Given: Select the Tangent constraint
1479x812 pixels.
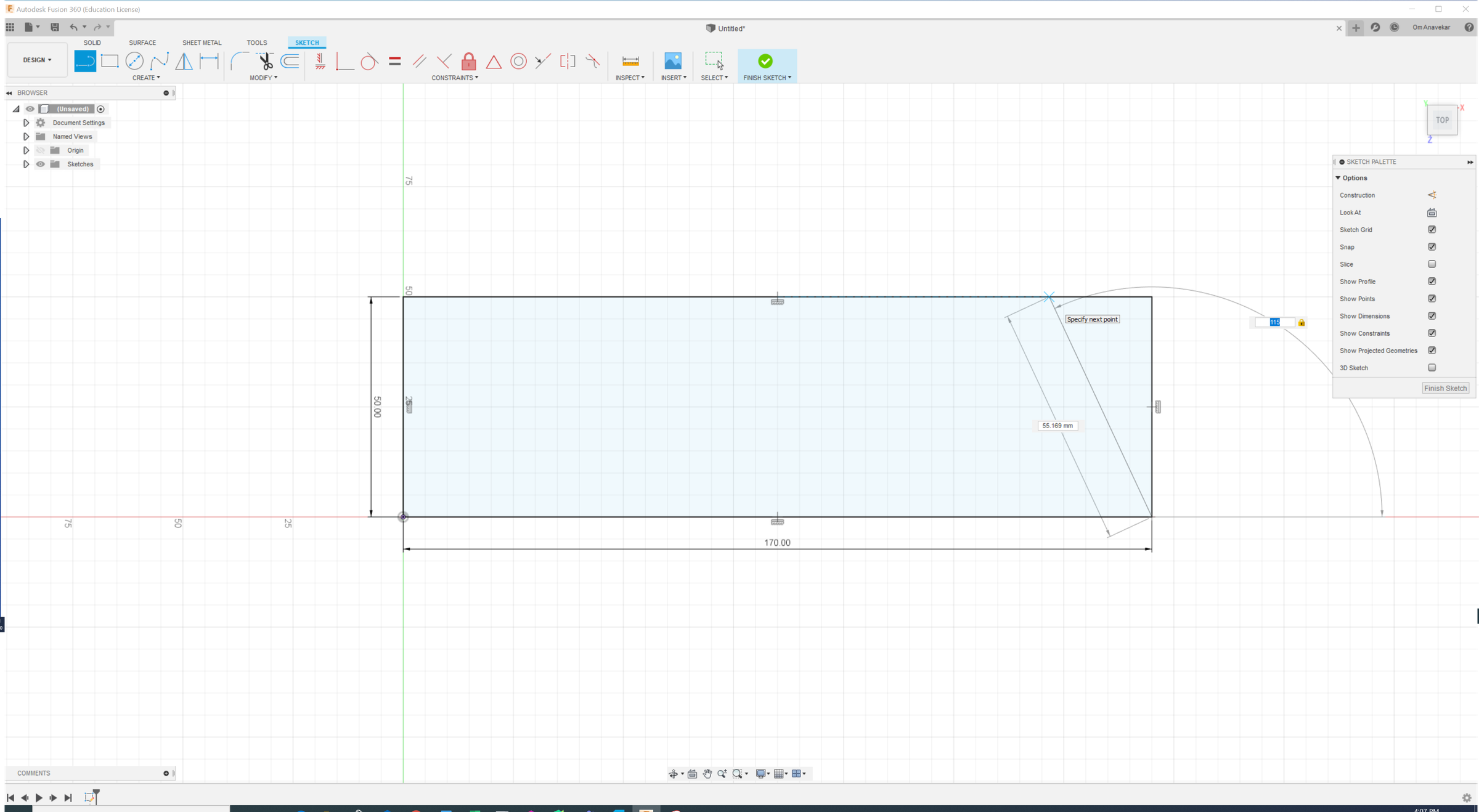Looking at the screenshot, I should click(369, 61).
